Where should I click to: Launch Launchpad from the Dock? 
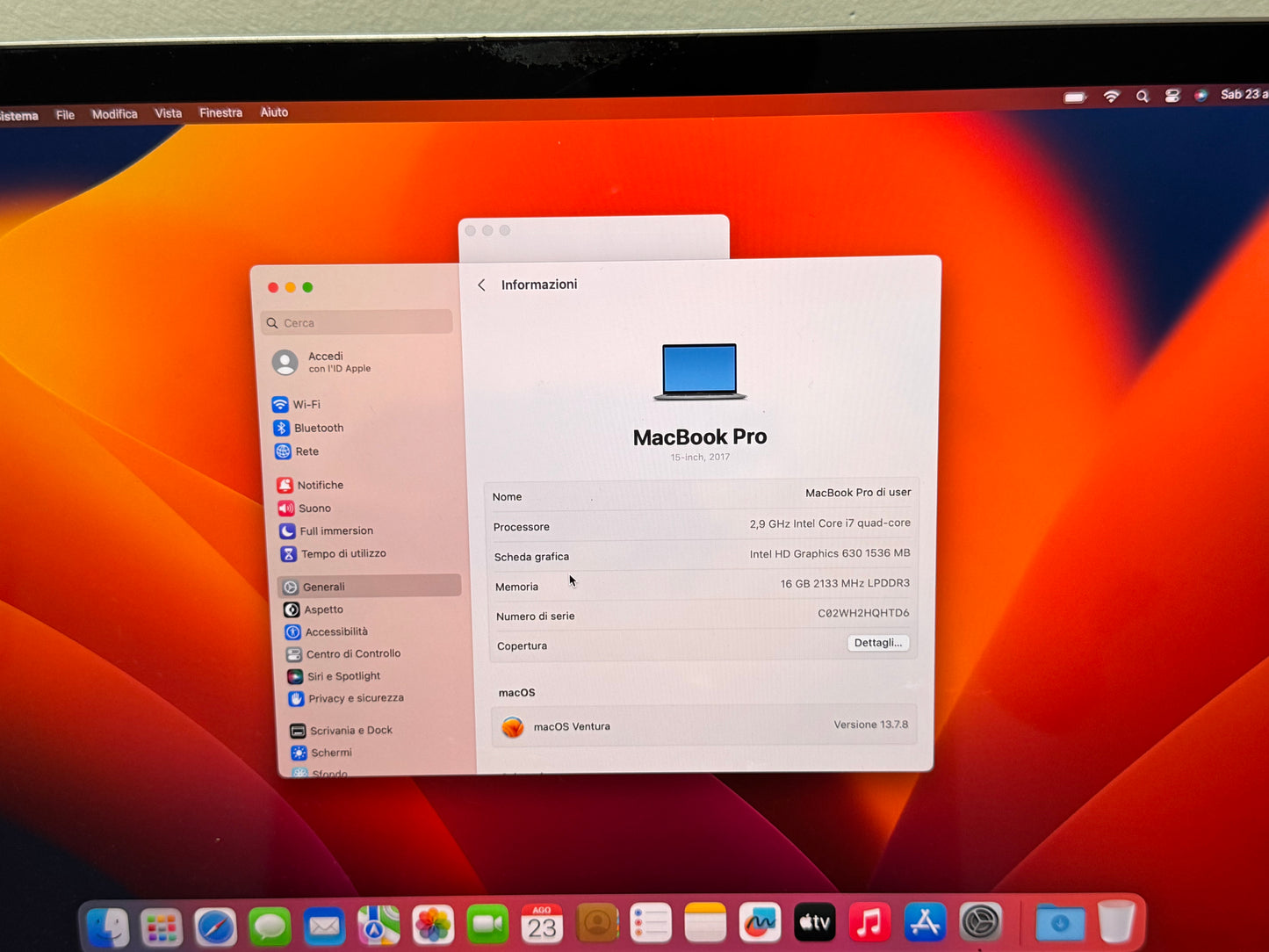pyautogui.click(x=162, y=927)
